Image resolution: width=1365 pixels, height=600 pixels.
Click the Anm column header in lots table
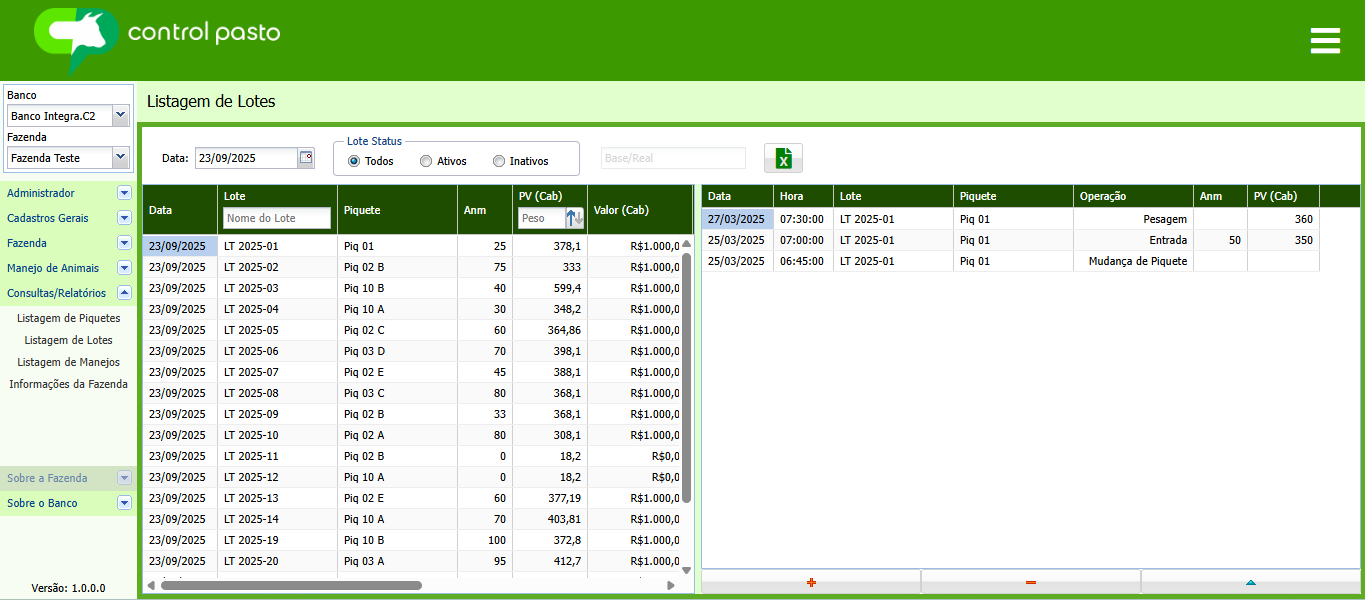pyautogui.click(x=485, y=210)
